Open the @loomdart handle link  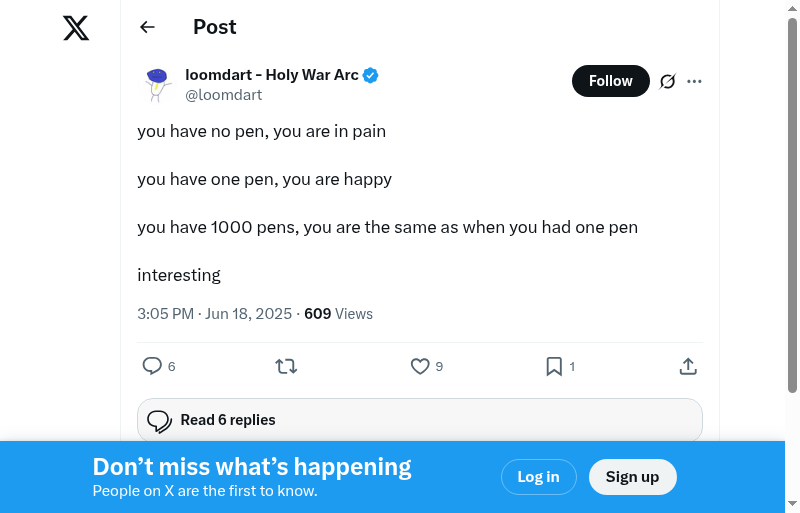pos(224,95)
